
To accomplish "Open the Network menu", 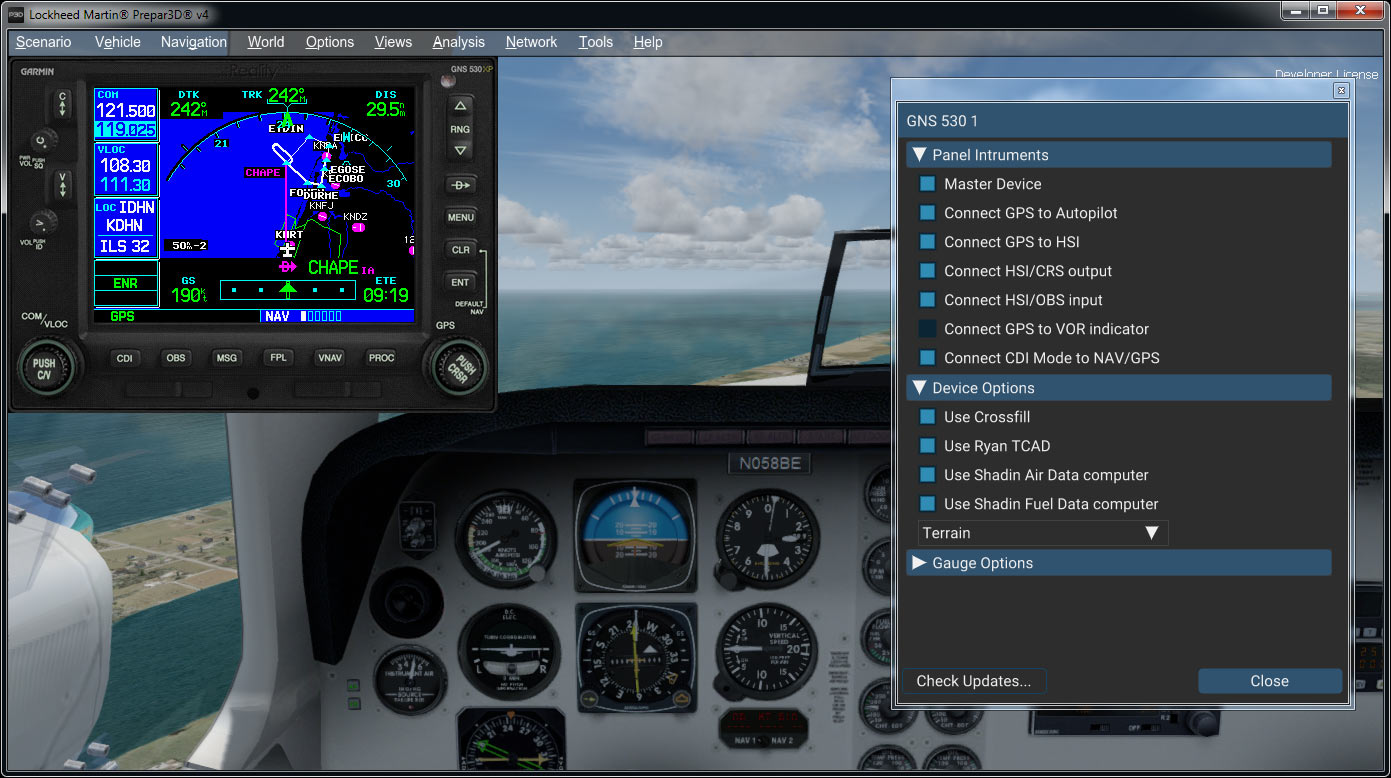I will click(x=531, y=42).
